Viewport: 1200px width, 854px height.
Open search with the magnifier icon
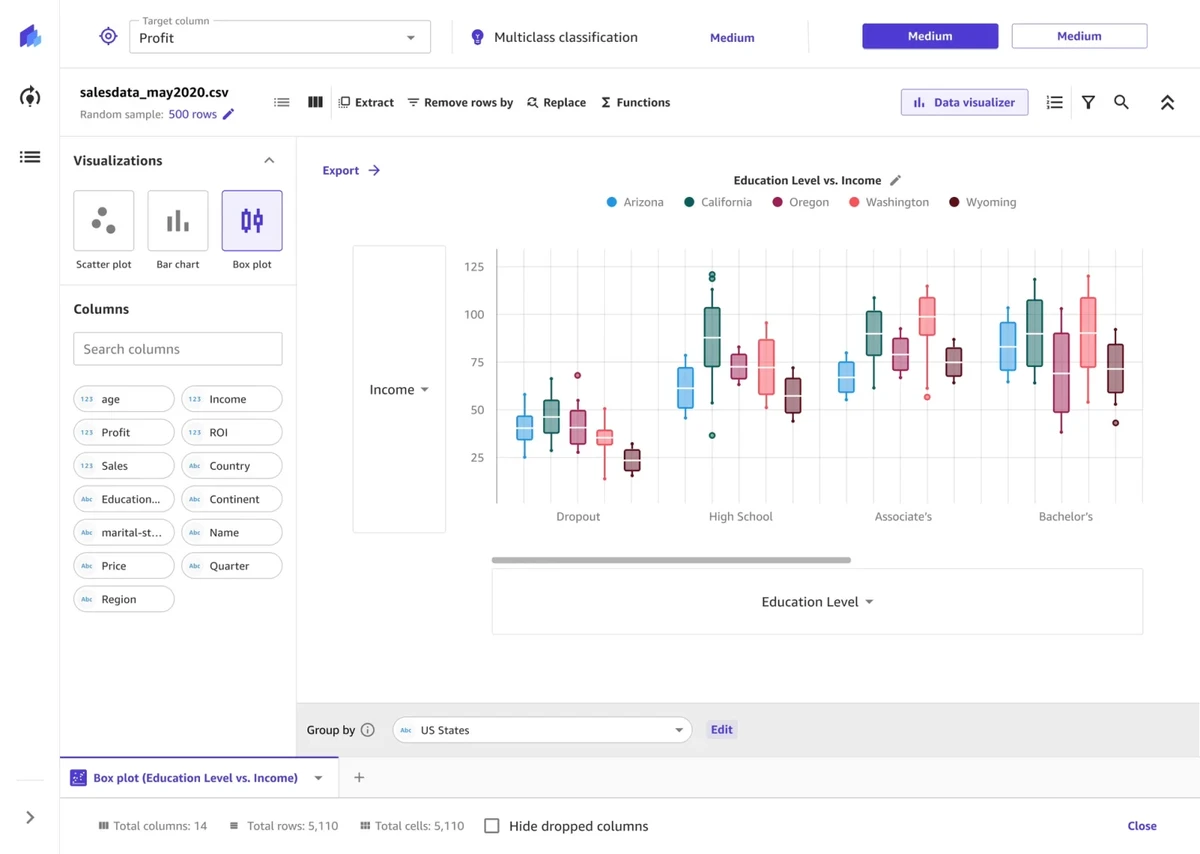1121,102
